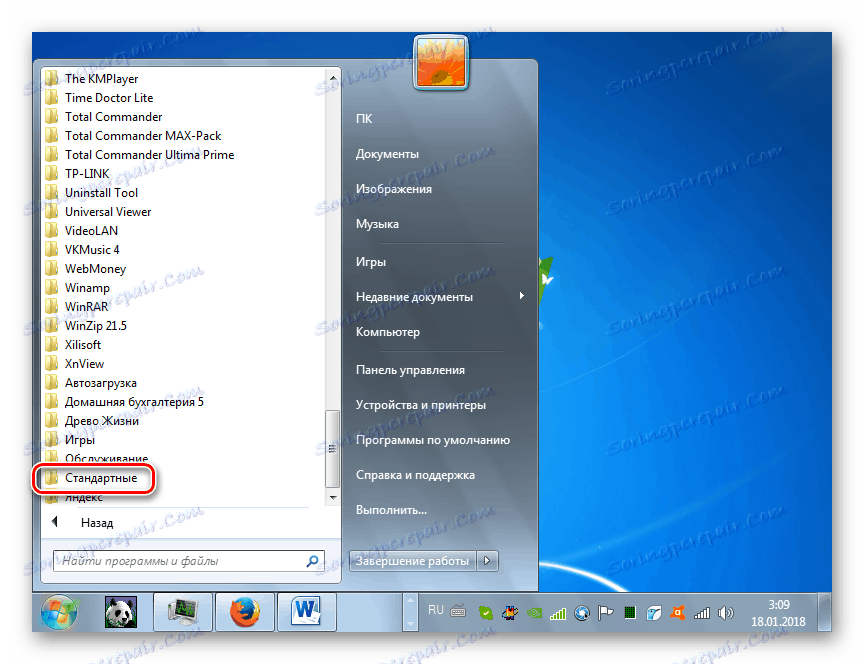Expand Total Commander MAX-Pack folder

133,136
